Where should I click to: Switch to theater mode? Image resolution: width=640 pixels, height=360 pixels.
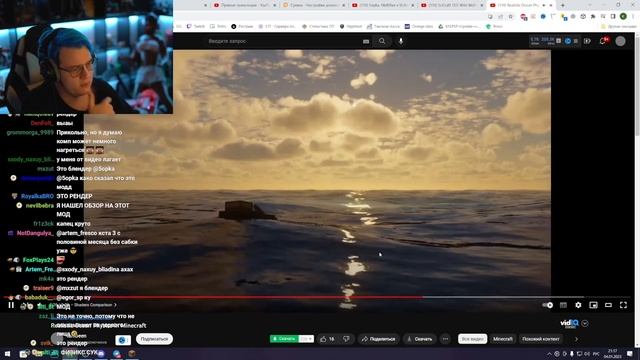pos(608,305)
